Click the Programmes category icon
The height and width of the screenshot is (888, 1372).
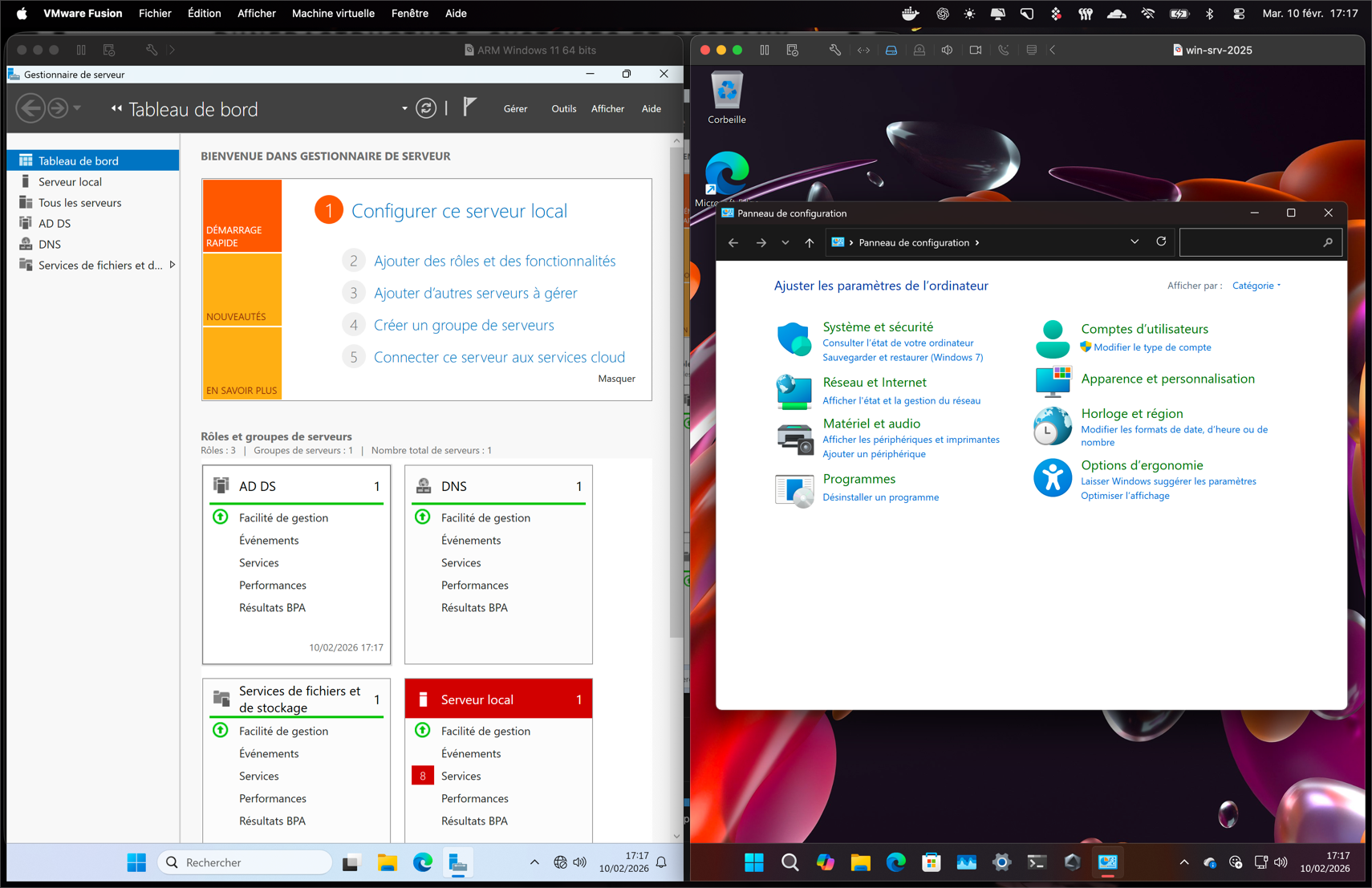pyautogui.click(x=794, y=489)
